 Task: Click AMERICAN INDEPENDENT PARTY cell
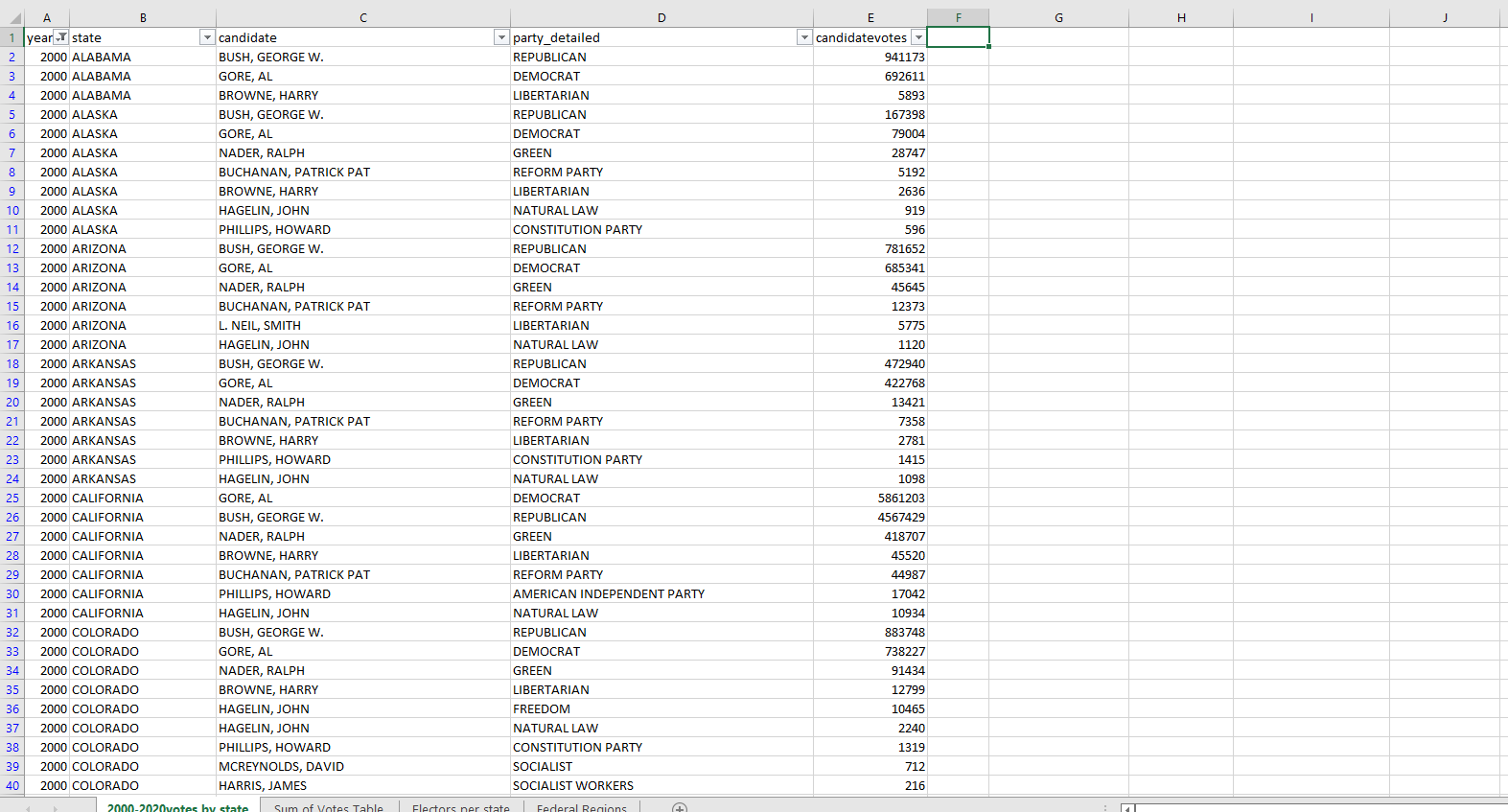[x=661, y=593]
